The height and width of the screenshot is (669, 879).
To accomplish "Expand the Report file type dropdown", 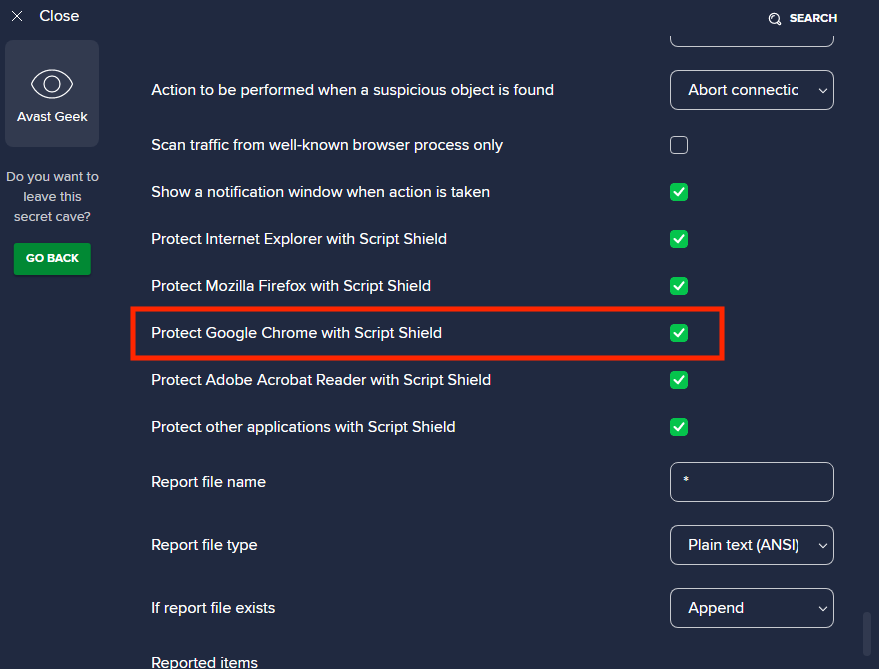I will click(x=751, y=545).
